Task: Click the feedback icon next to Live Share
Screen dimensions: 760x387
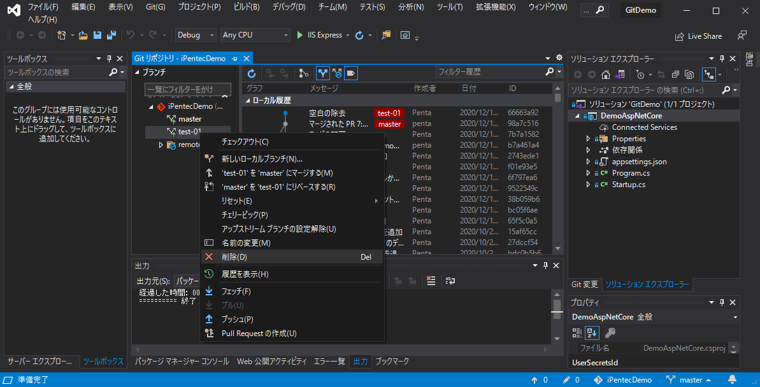Action: click(742, 35)
